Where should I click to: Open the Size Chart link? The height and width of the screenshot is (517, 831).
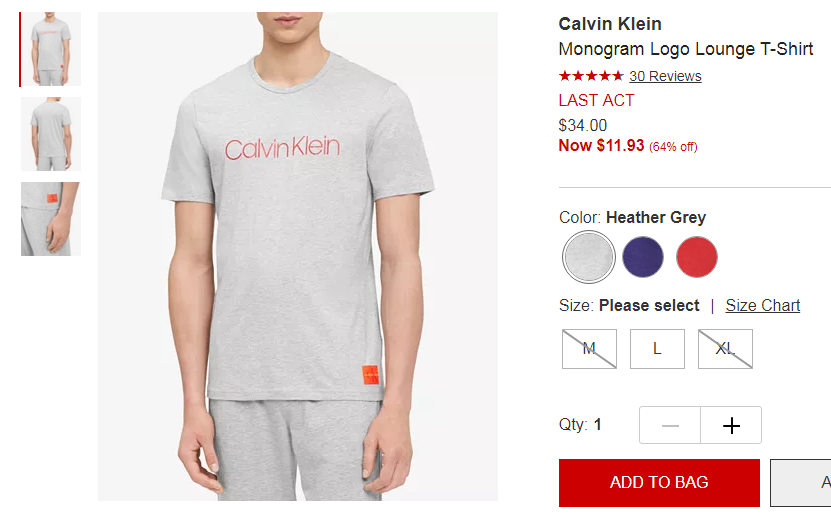[763, 306]
